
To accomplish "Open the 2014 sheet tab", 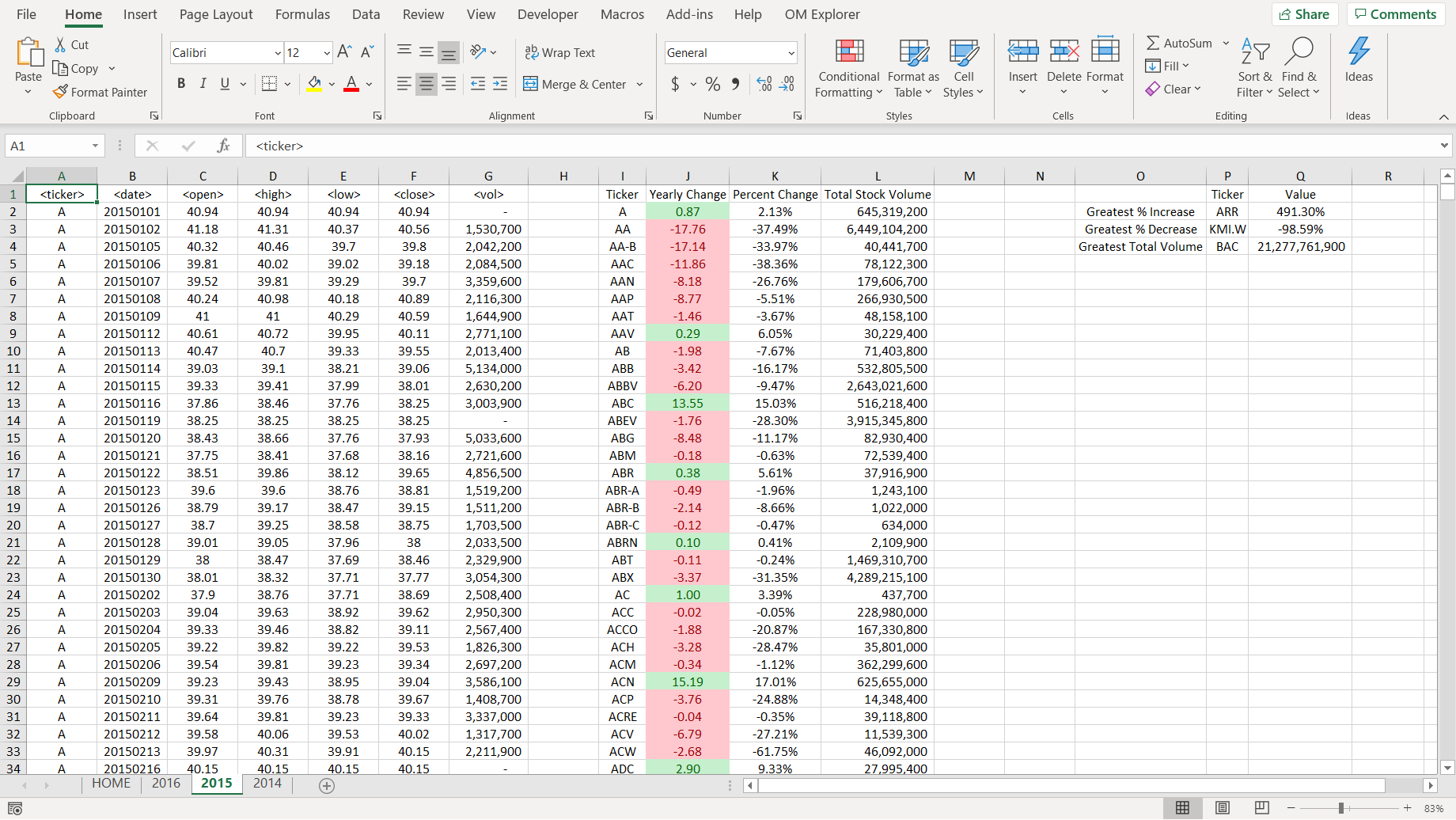I will tap(267, 783).
